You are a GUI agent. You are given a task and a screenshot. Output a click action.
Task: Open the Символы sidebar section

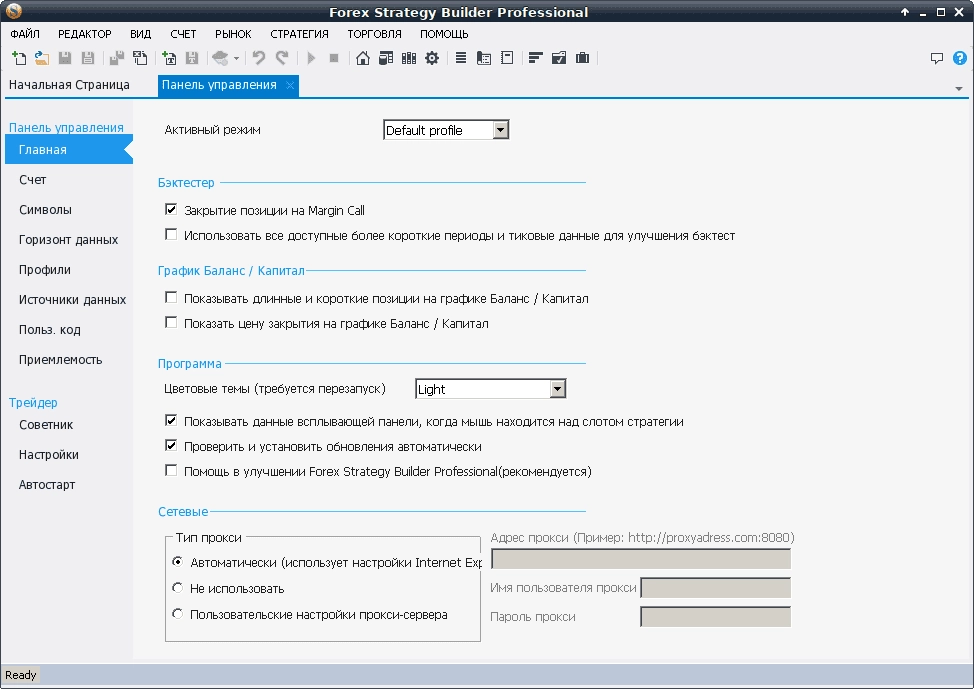[45, 209]
